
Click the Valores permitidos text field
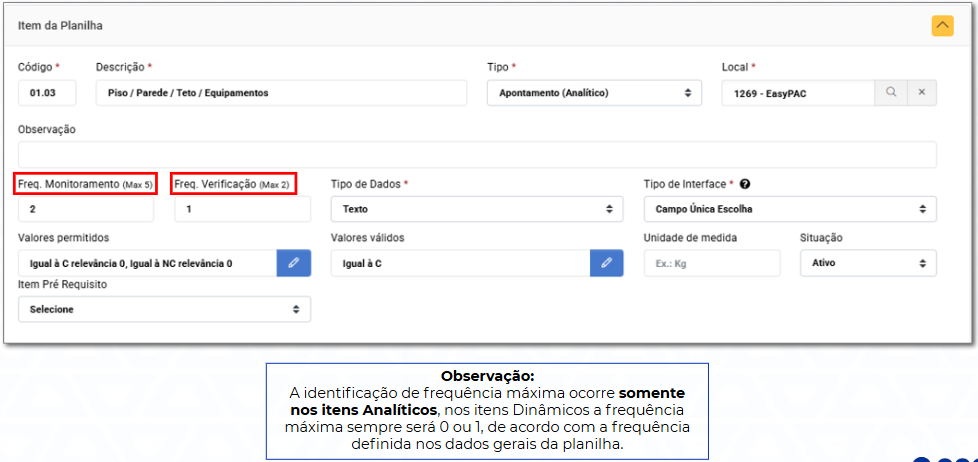pyautogui.click(x=147, y=263)
